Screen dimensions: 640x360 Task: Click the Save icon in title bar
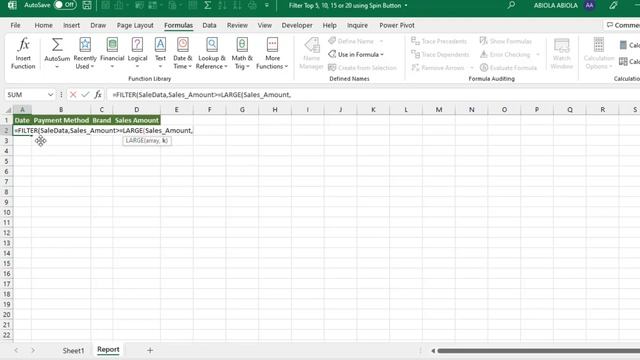pyautogui.click(x=87, y=5)
